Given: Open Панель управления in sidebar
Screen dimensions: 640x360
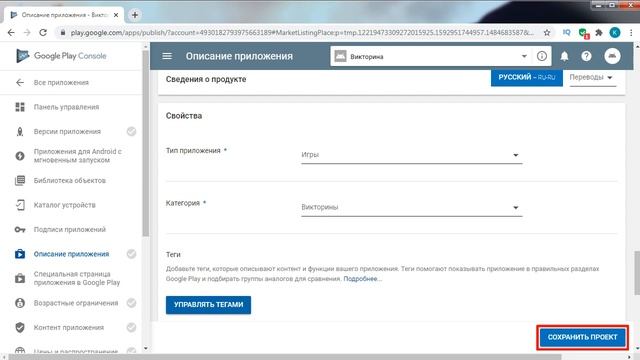Looking at the screenshot, I should pos(66,107).
